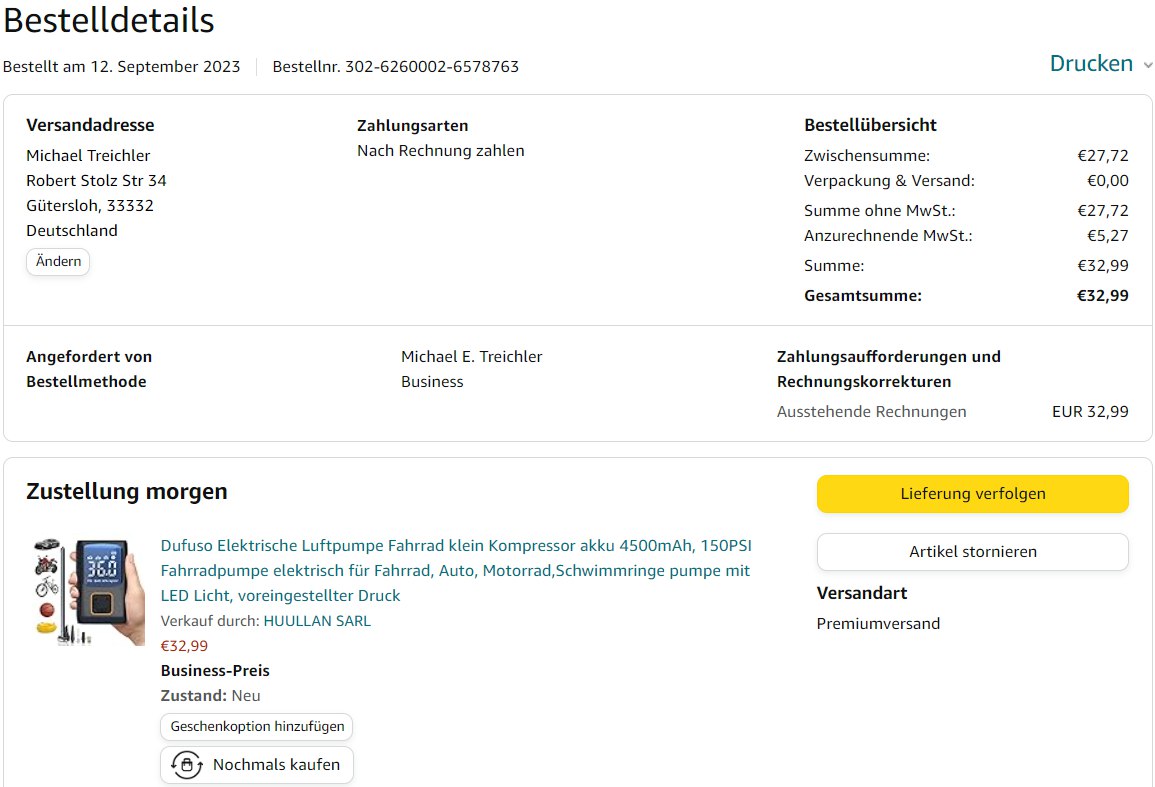Viewport: 1155px width, 787px height.
Task: Open the Drucken print link
Action: pyautogui.click(x=1090, y=64)
